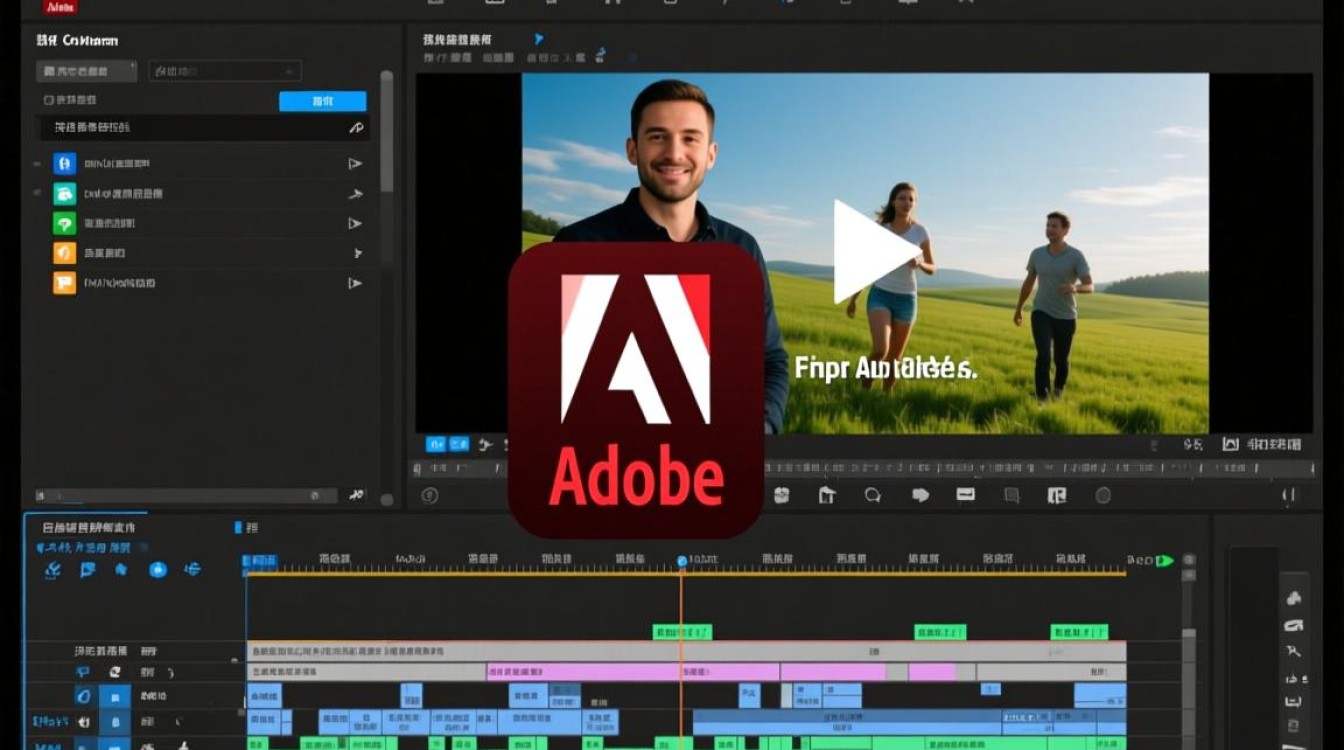Expand the arrow on the orange-icon list row
This screenshot has height=750, width=1344.
357,254
